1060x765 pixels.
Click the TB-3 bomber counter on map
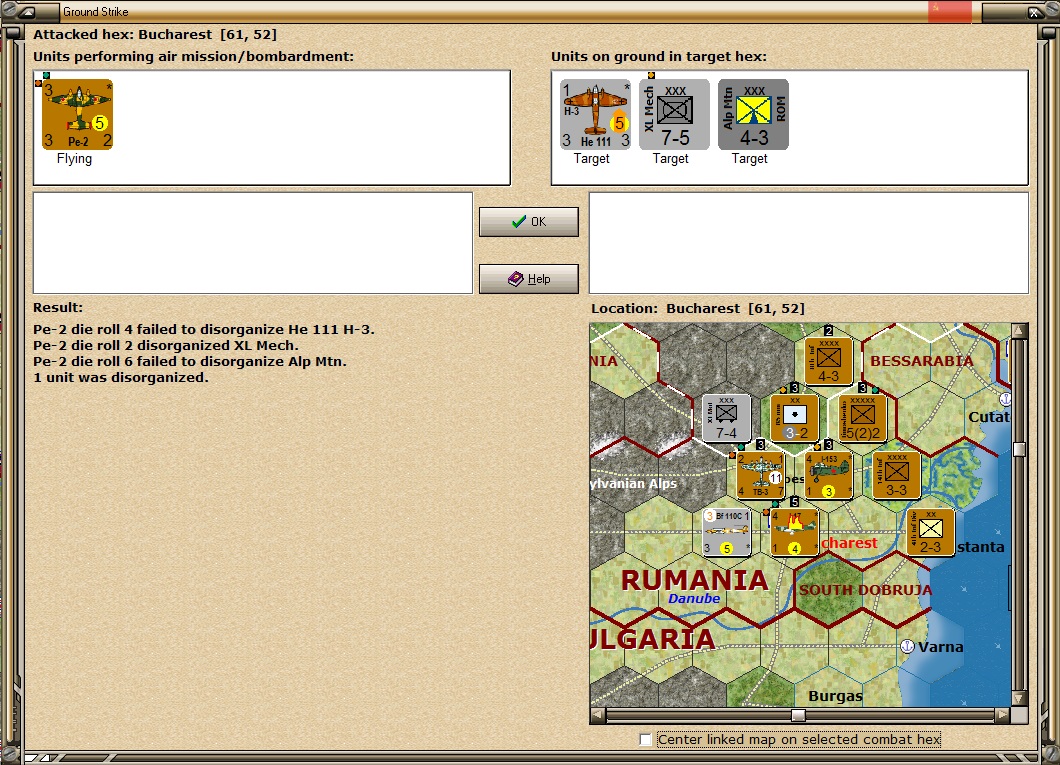(761, 475)
